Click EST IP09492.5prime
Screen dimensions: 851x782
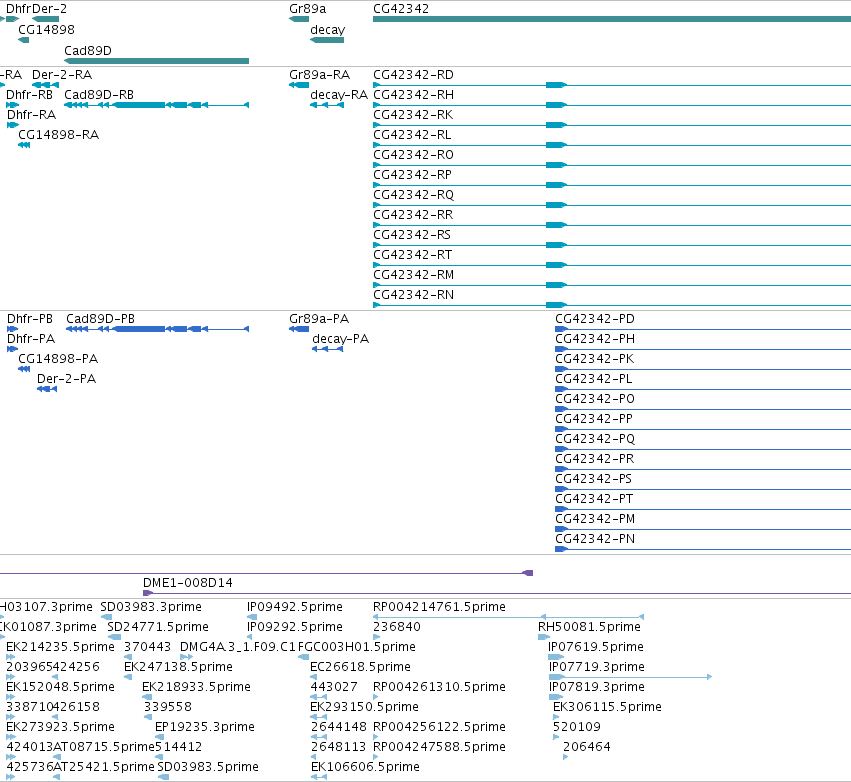[x=295, y=607]
